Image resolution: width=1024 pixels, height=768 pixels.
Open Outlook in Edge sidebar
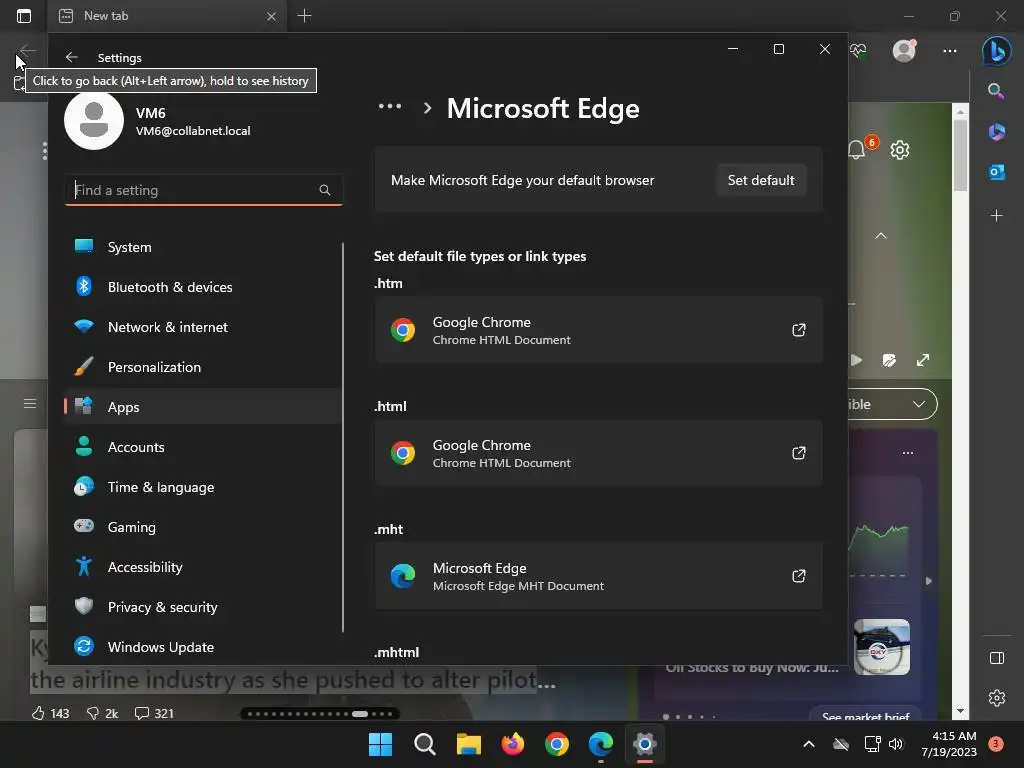(997, 172)
